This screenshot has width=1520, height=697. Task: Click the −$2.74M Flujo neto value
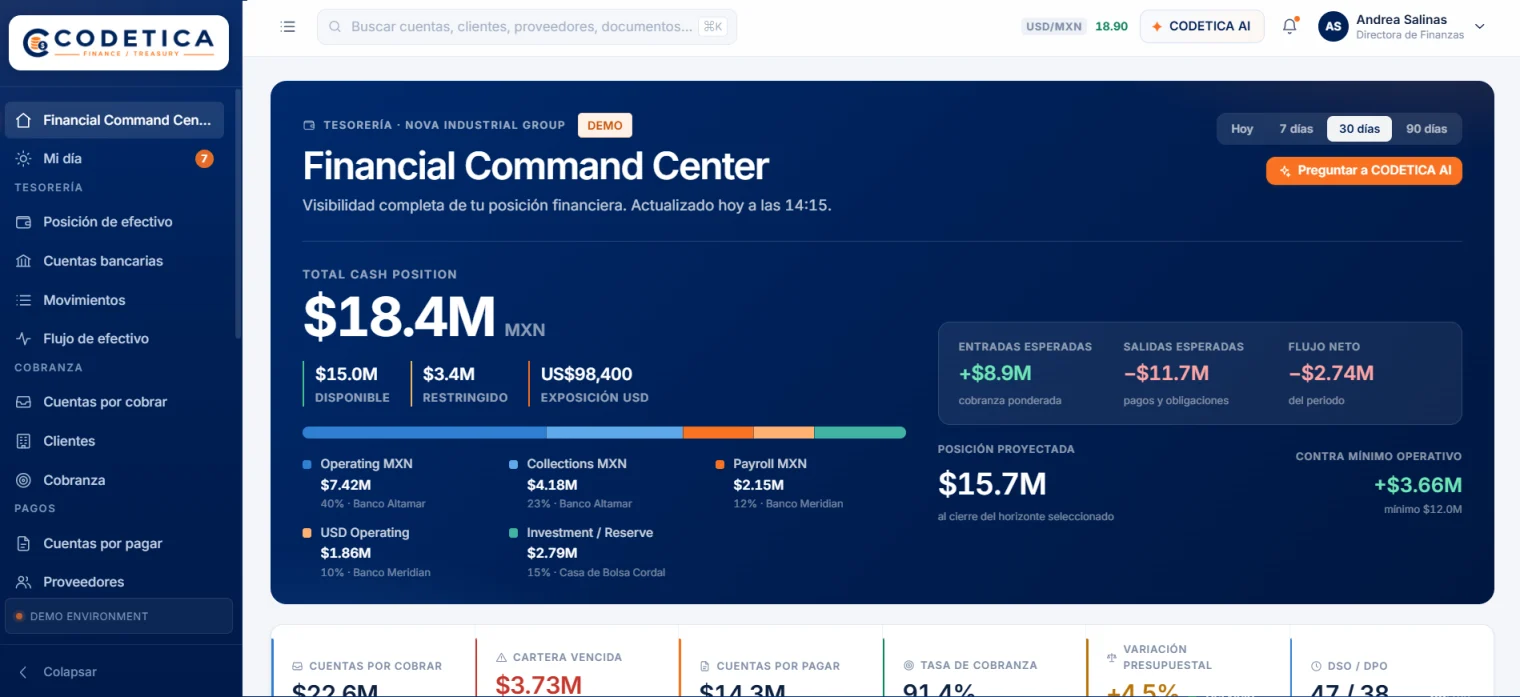(x=1331, y=373)
